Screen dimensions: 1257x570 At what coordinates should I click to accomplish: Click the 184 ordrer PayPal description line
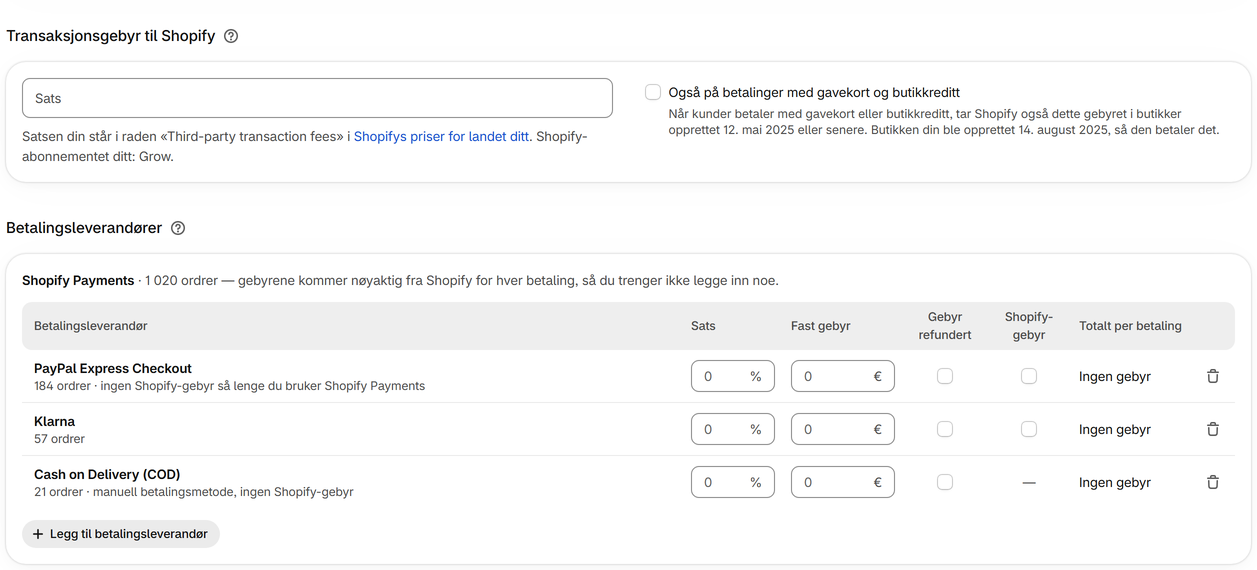click(x=229, y=386)
